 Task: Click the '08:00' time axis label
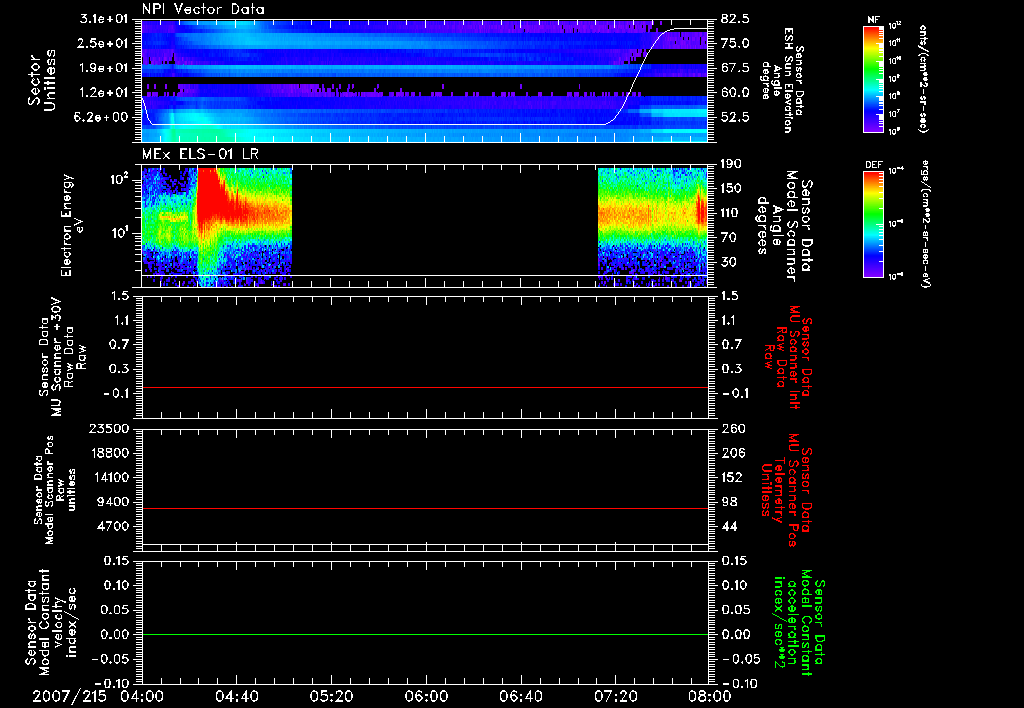click(x=710, y=696)
